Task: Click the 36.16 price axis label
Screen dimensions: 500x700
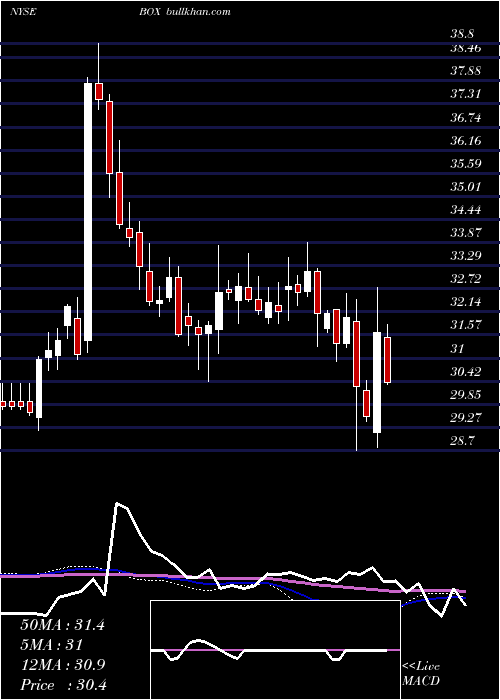Action: 466,141
